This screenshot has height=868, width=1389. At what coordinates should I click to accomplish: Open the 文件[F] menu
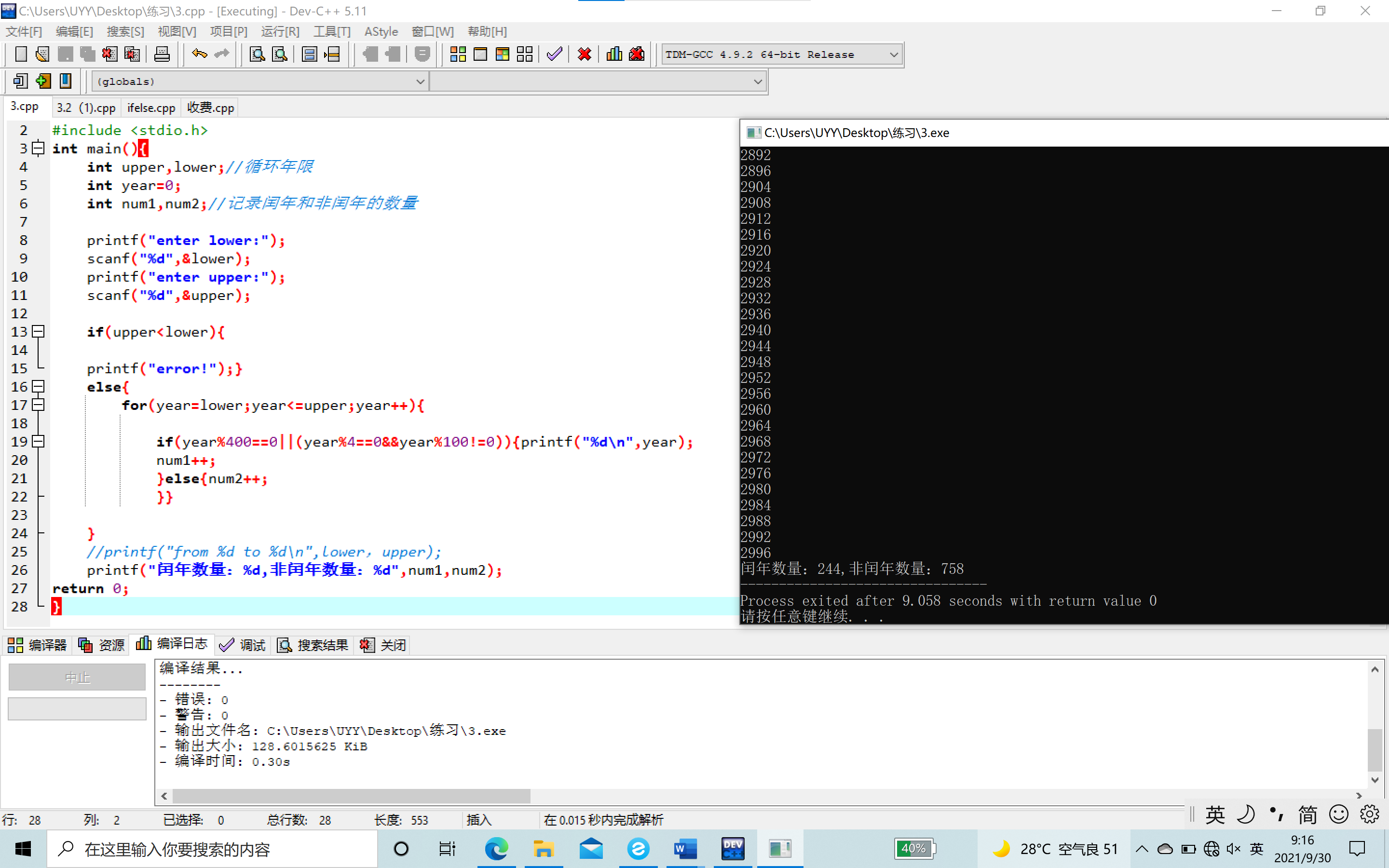click(24, 31)
